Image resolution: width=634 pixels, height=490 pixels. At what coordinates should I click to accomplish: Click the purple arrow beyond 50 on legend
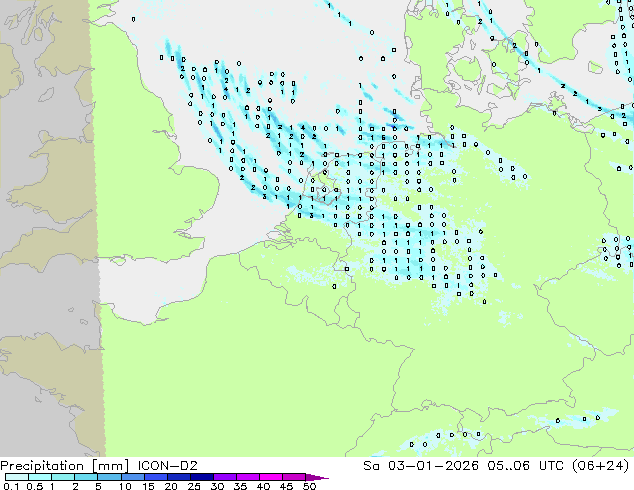(x=317, y=478)
